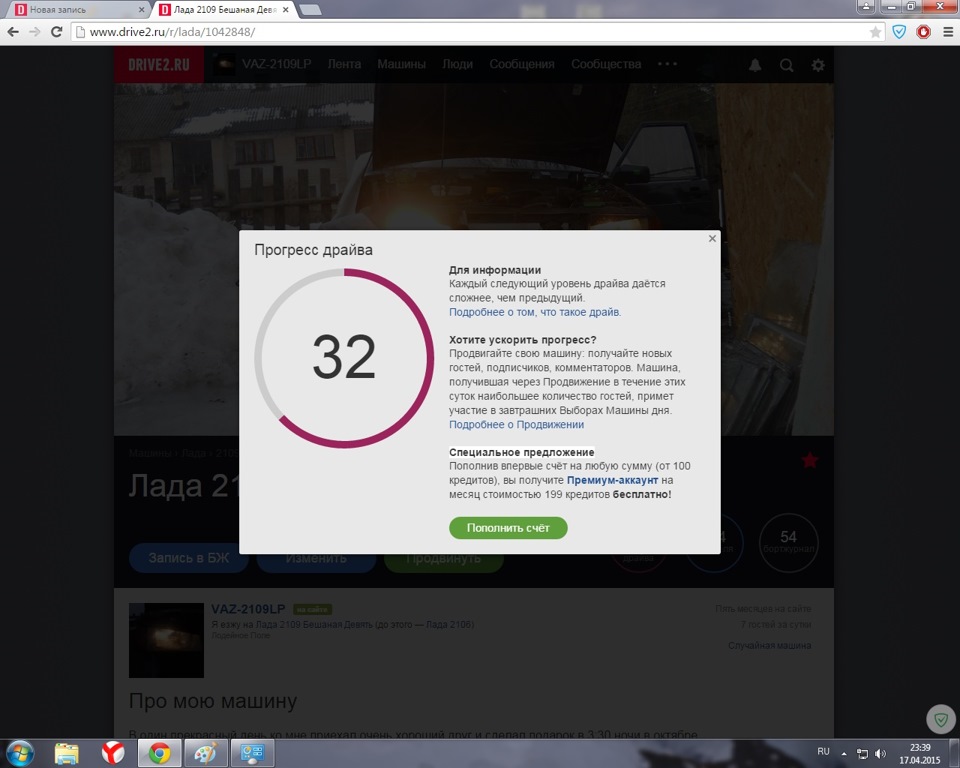960x768 pixels.
Task: Open the VAZ-2109LP profile in navbar
Action: [263, 64]
